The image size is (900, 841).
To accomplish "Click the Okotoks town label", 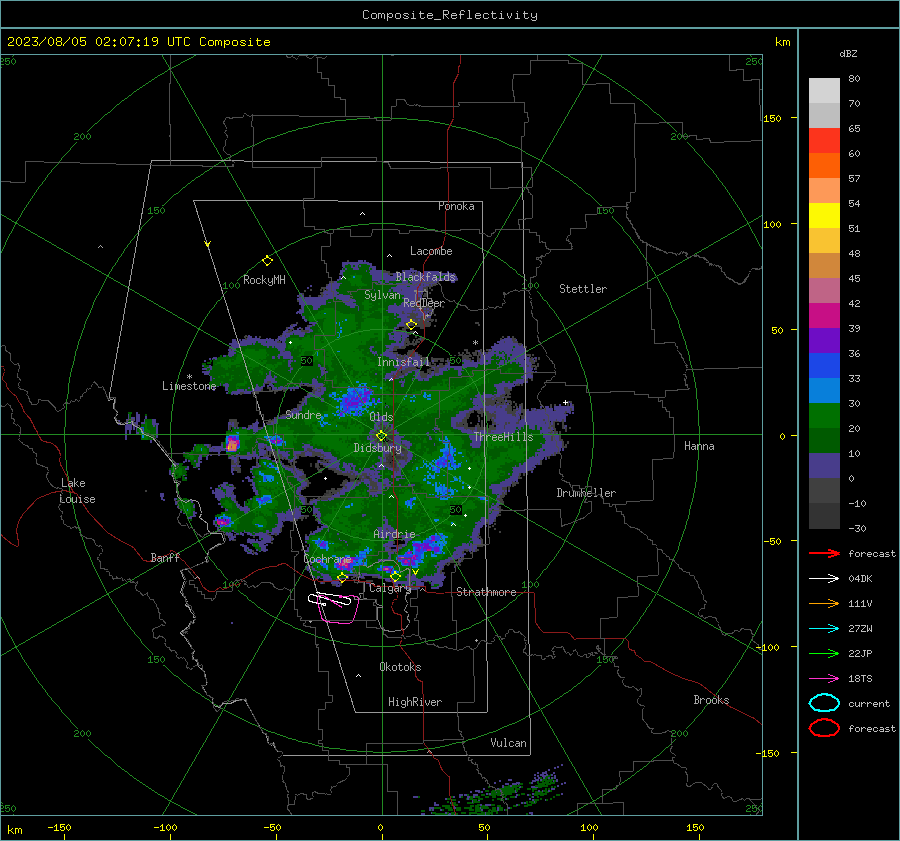I will (400, 667).
